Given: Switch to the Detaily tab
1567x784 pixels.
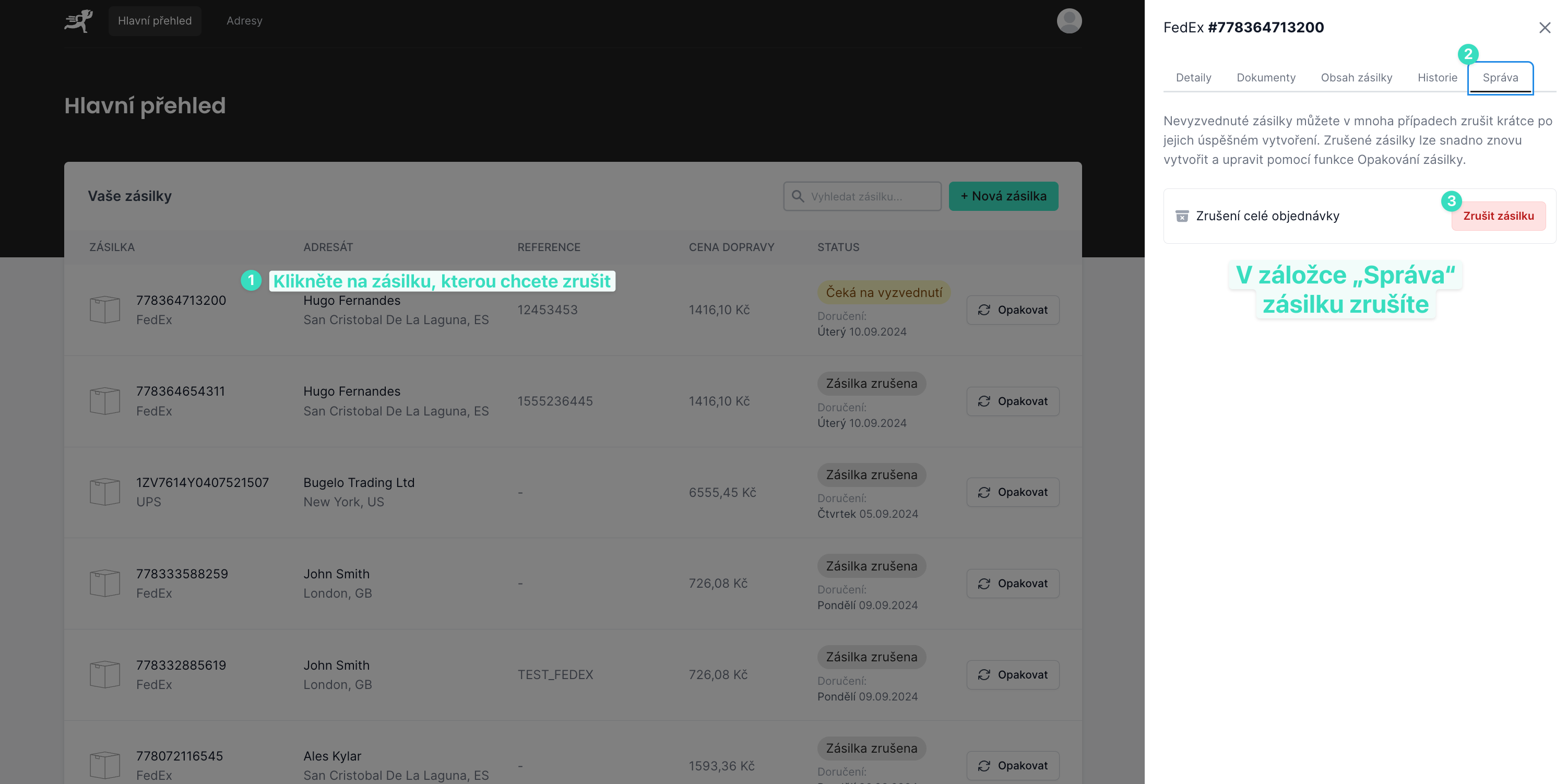Looking at the screenshot, I should pyautogui.click(x=1193, y=78).
